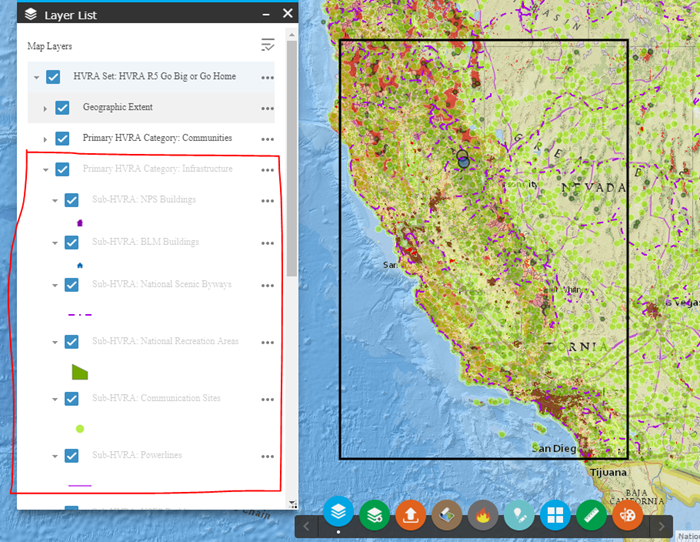Image resolution: width=700 pixels, height=542 pixels.
Task: Collapse Infrastructure category group
Action: [46, 170]
